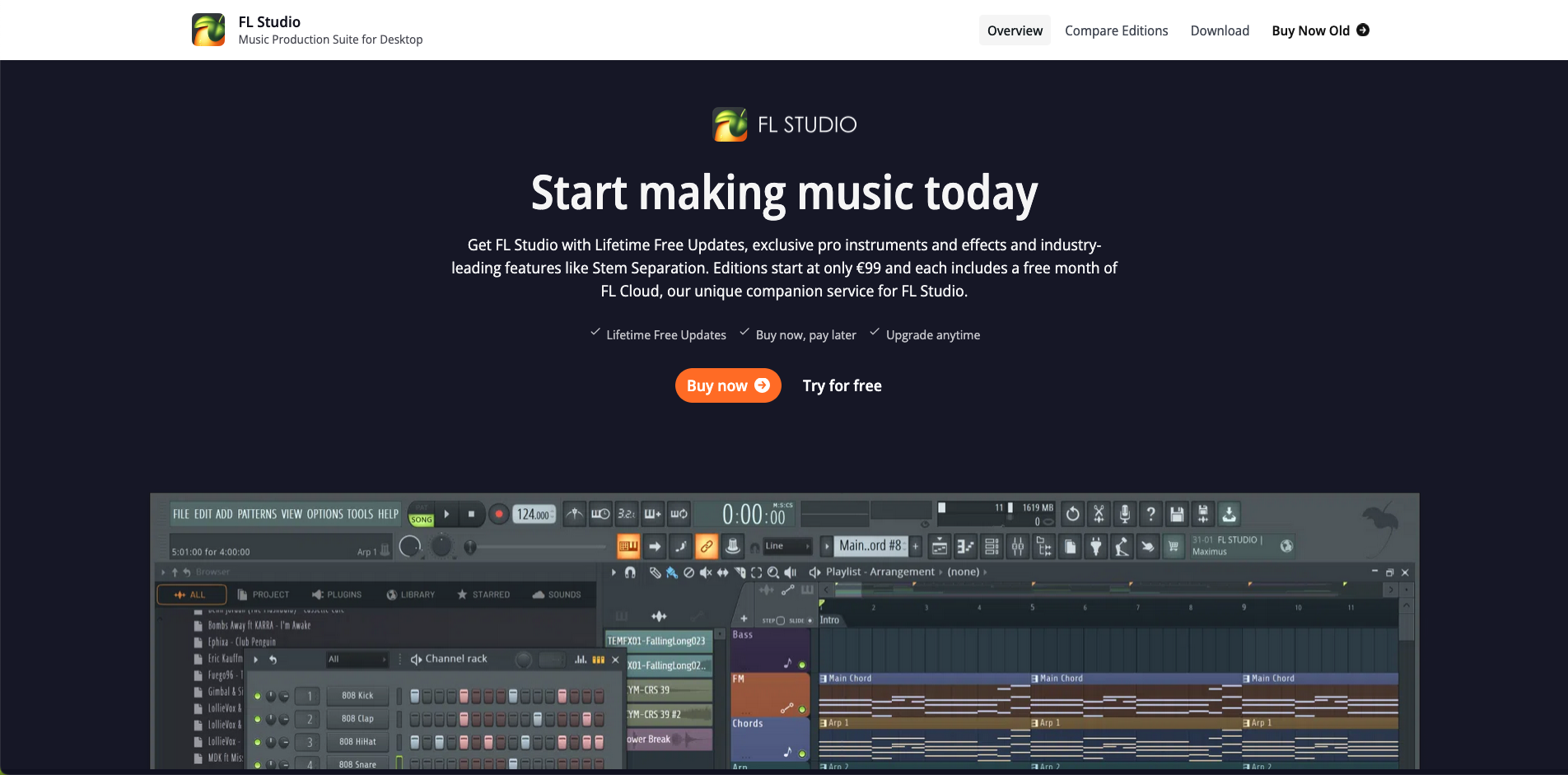Toggle the PAT/SONG mode switch

[422, 515]
